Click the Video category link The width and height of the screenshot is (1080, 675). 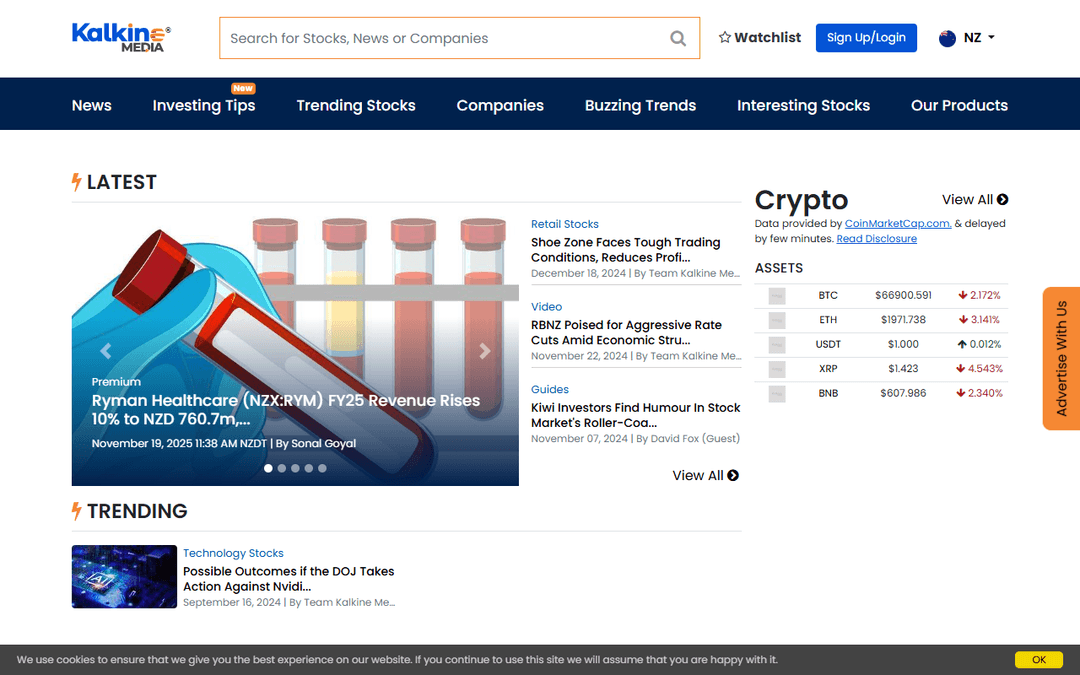pyautogui.click(x=546, y=307)
